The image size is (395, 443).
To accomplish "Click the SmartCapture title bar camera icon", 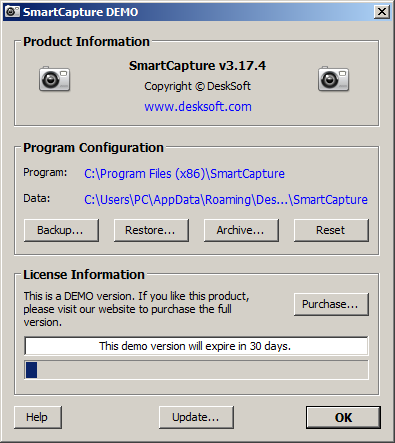I will click(x=13, y=12).
